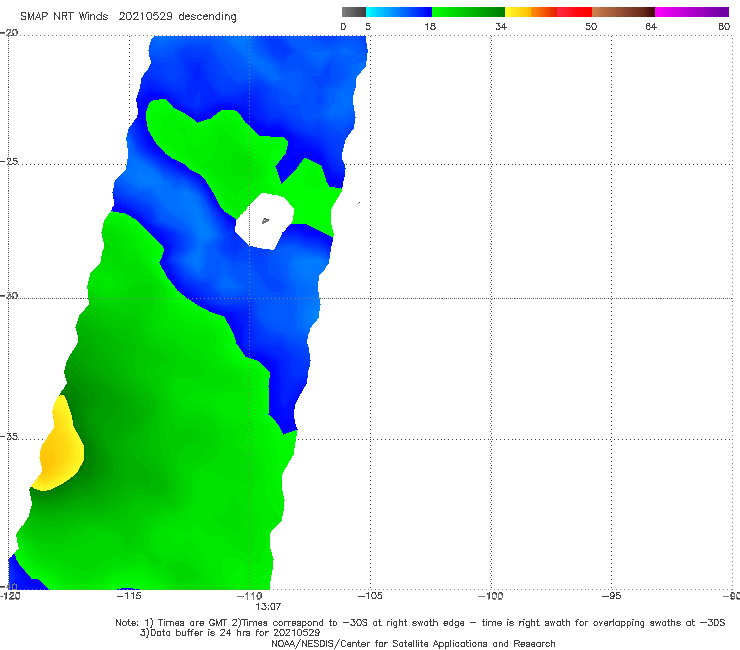Screen dimensions: 740x650
Task: Click the 'Note: 1) Times are GMT' line
Action: [420, 623]
